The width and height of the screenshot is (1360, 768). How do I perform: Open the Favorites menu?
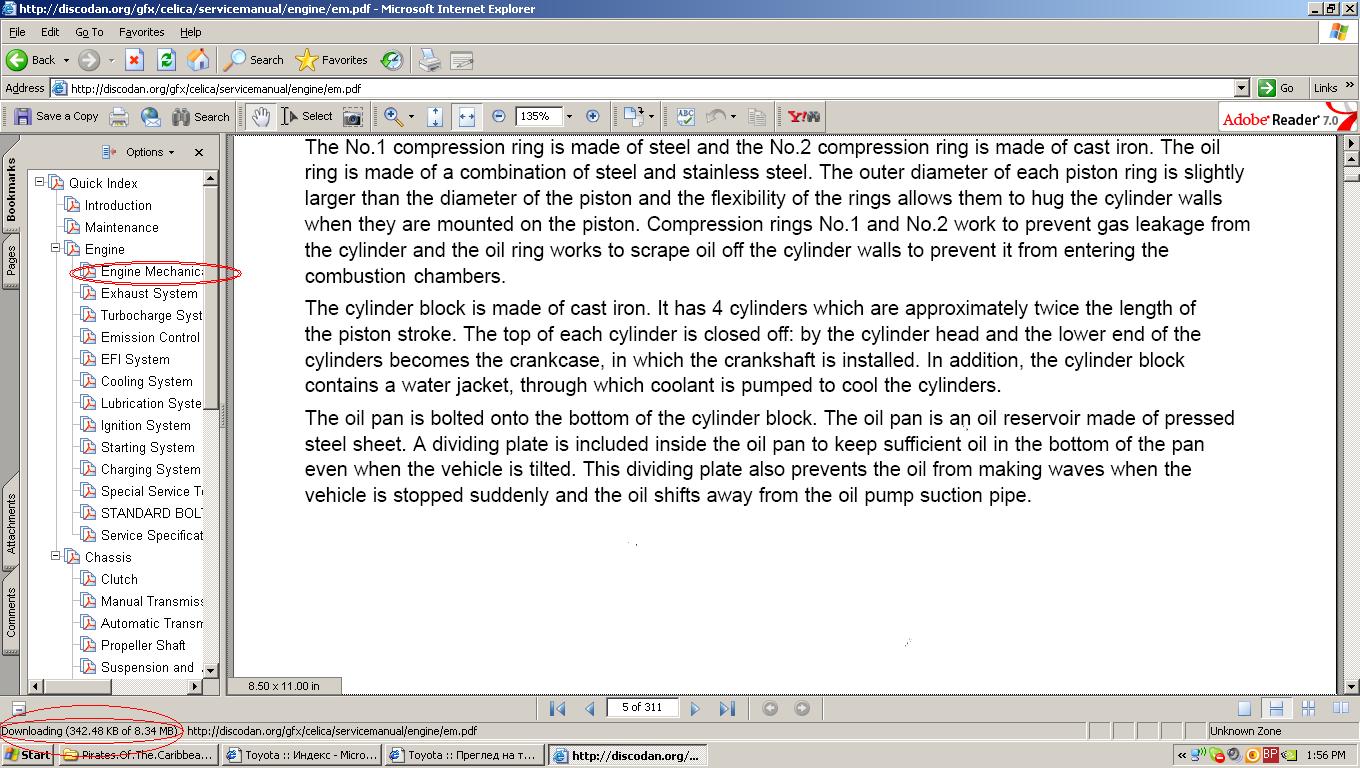click(x=141, y=32)
